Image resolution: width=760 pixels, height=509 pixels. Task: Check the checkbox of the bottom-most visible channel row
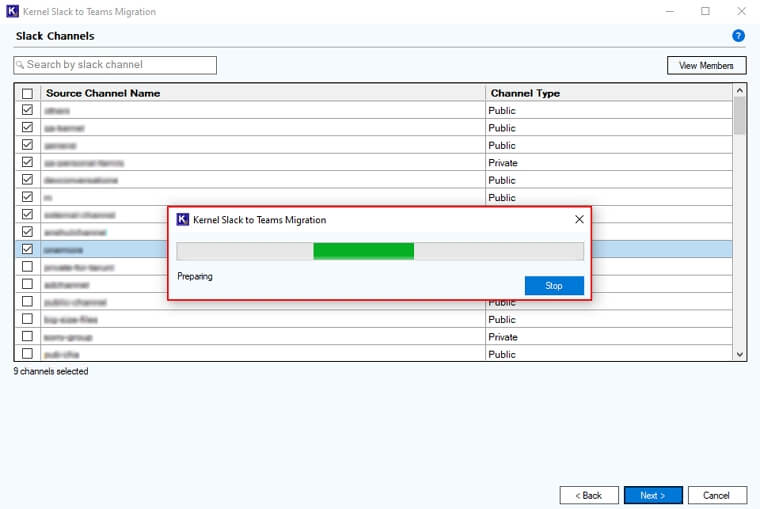click(x=28, y=353)
